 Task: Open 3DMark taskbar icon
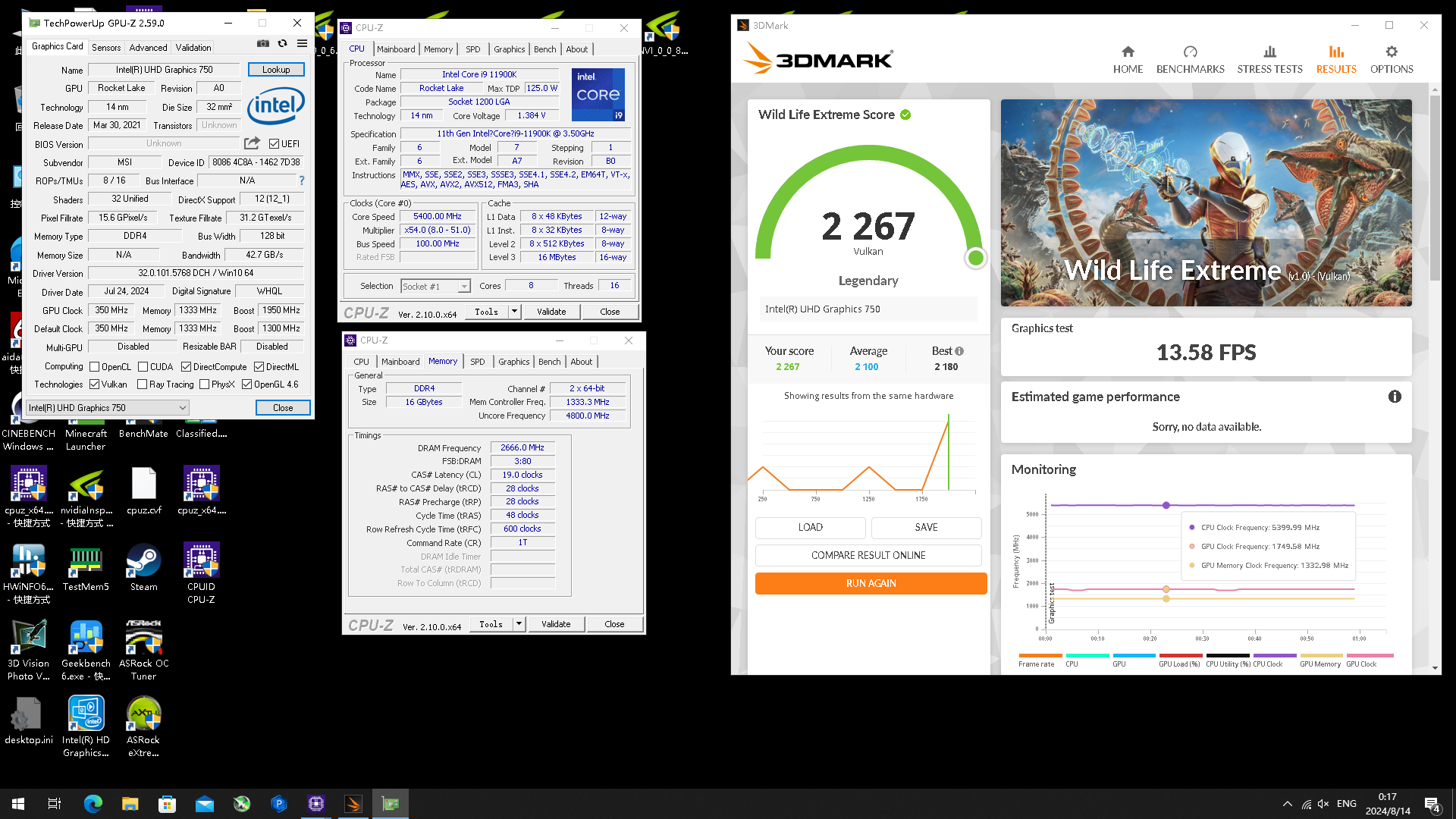(353, 804)
